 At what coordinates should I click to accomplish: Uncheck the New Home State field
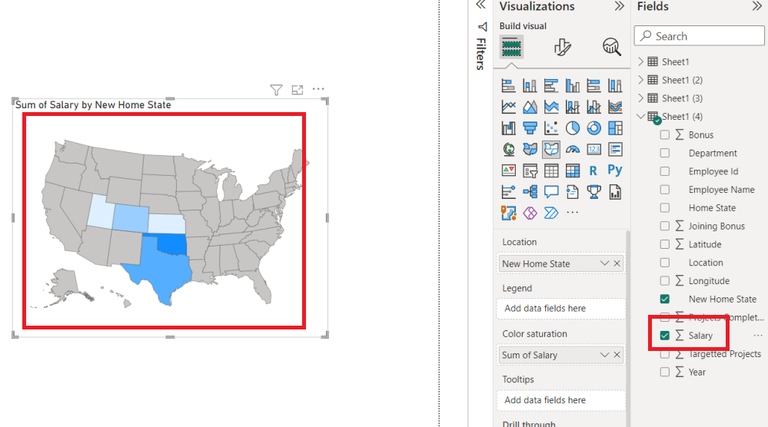click(665, 299)
